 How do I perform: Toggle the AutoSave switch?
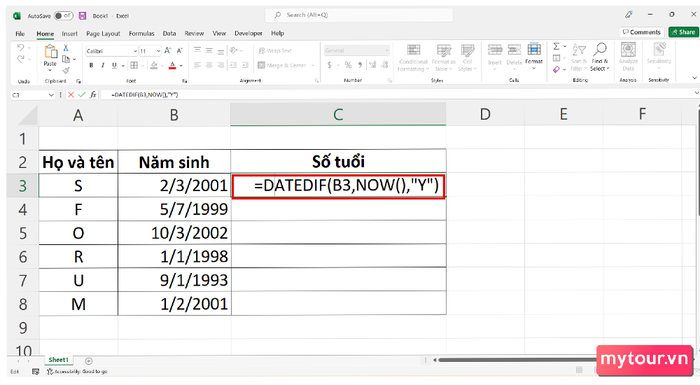tap(64, 16)
